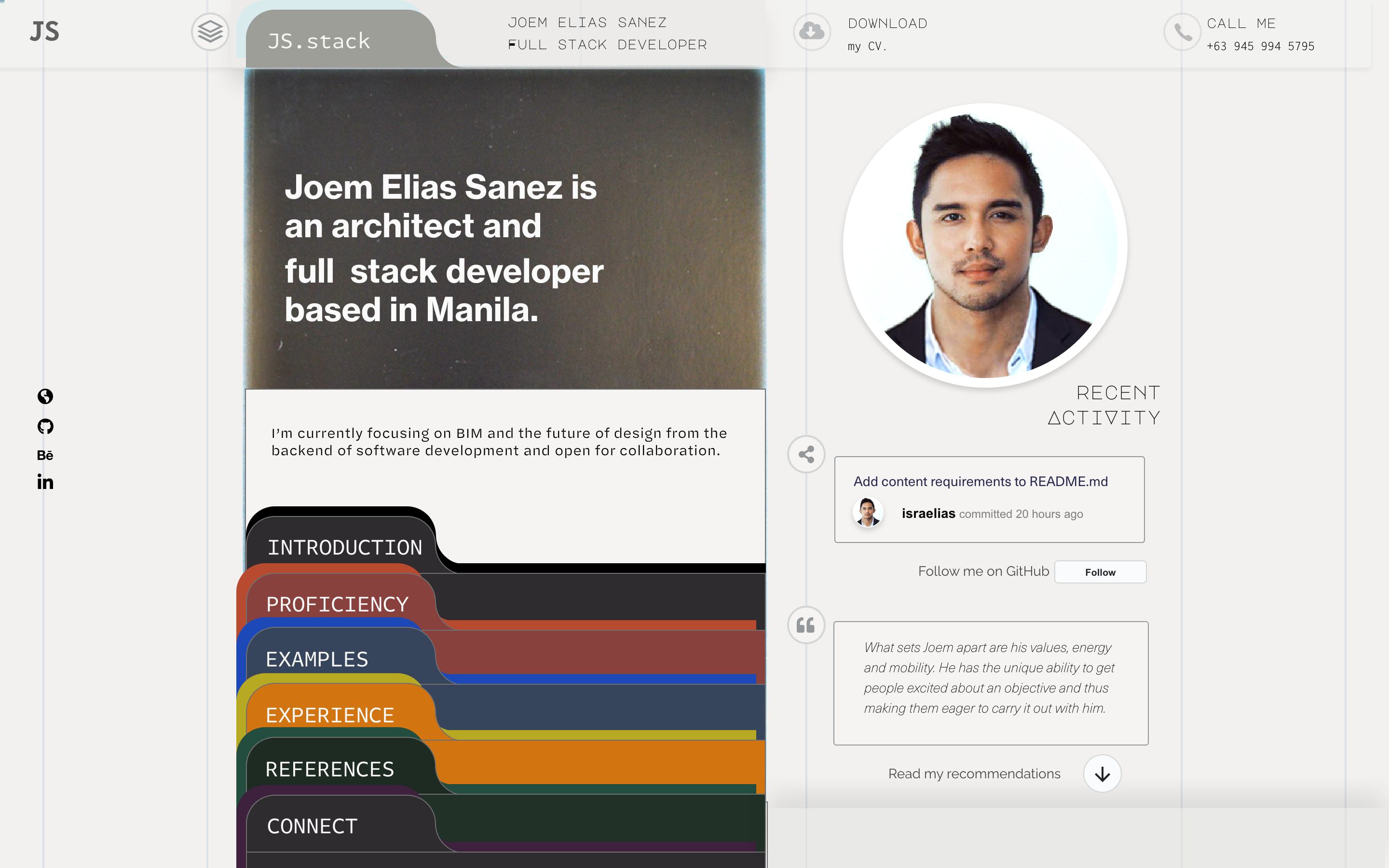Open the Behance icon in sidebar
Image resolution: width=1389 pixels, height=868 pixels.
click(x=45, y=455)
